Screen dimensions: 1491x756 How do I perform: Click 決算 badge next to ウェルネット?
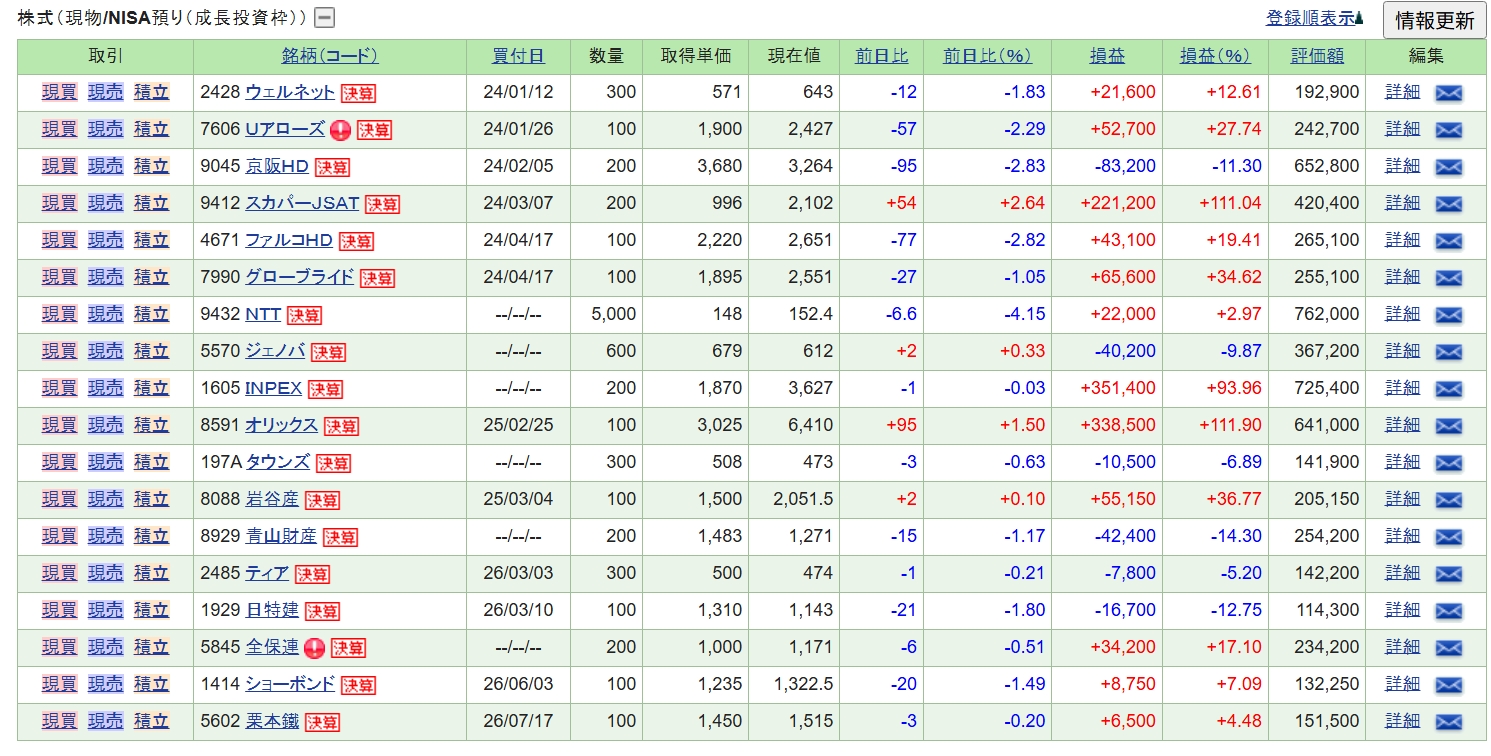[358, 93]
